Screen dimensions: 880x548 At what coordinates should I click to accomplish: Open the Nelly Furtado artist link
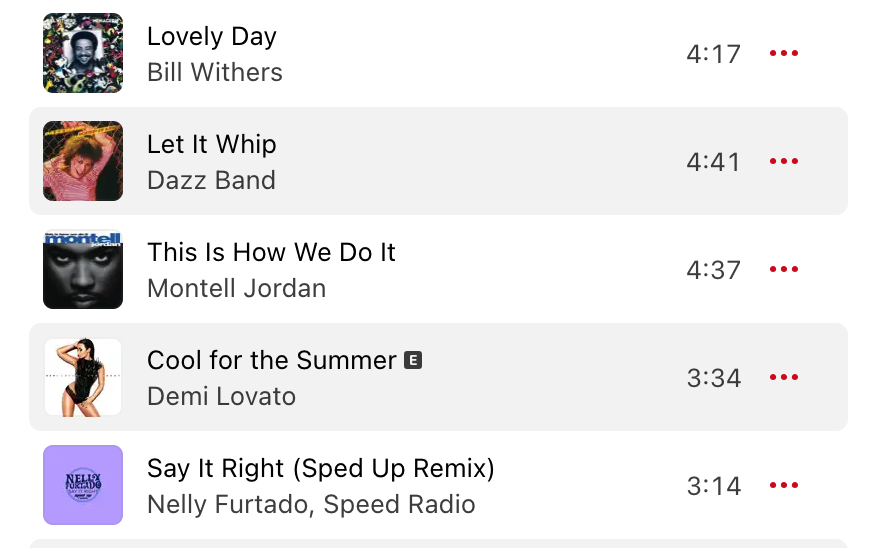(226, 505)
